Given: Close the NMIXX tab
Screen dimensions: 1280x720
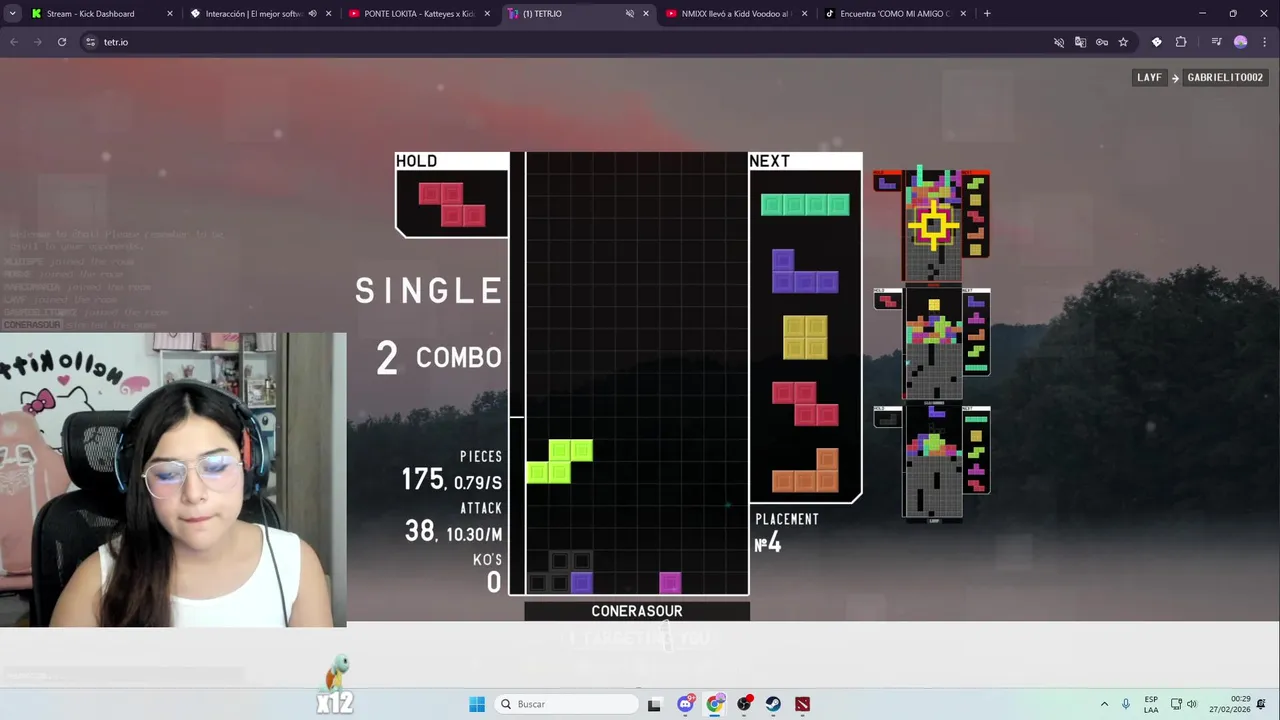Looking at the screenshot, I should tap(804, 14).
